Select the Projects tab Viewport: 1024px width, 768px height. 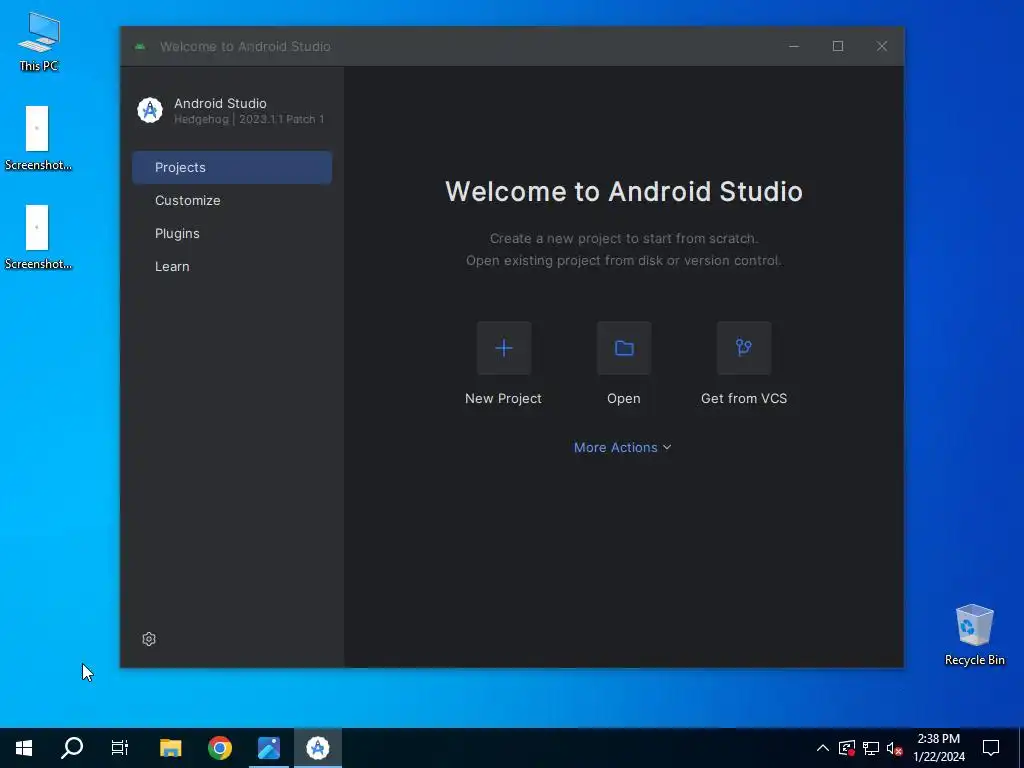coord(232,167)
